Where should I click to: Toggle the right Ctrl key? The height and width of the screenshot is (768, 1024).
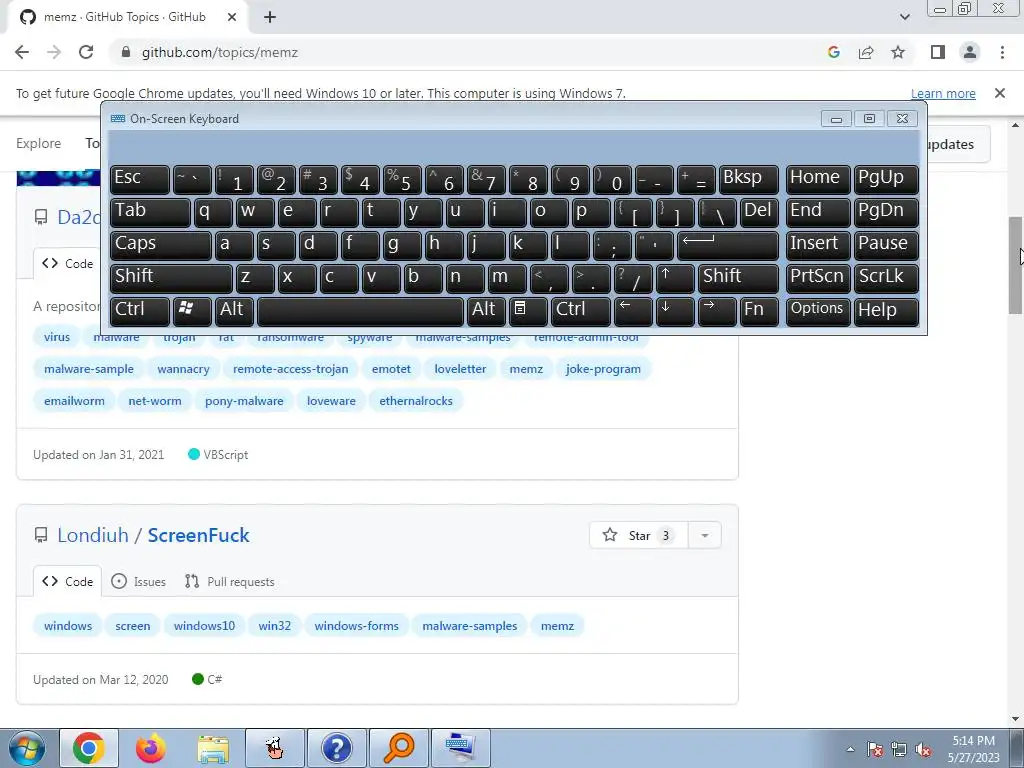tap(581, 312)
